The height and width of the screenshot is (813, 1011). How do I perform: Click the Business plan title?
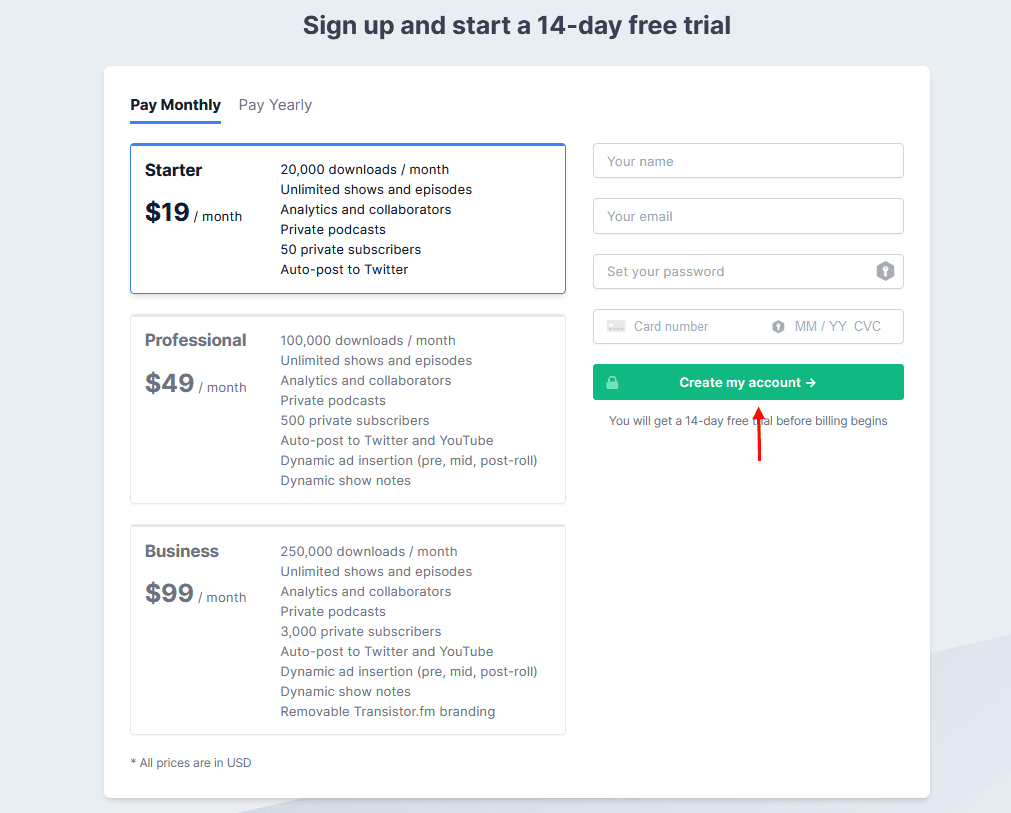pos(182,551)
